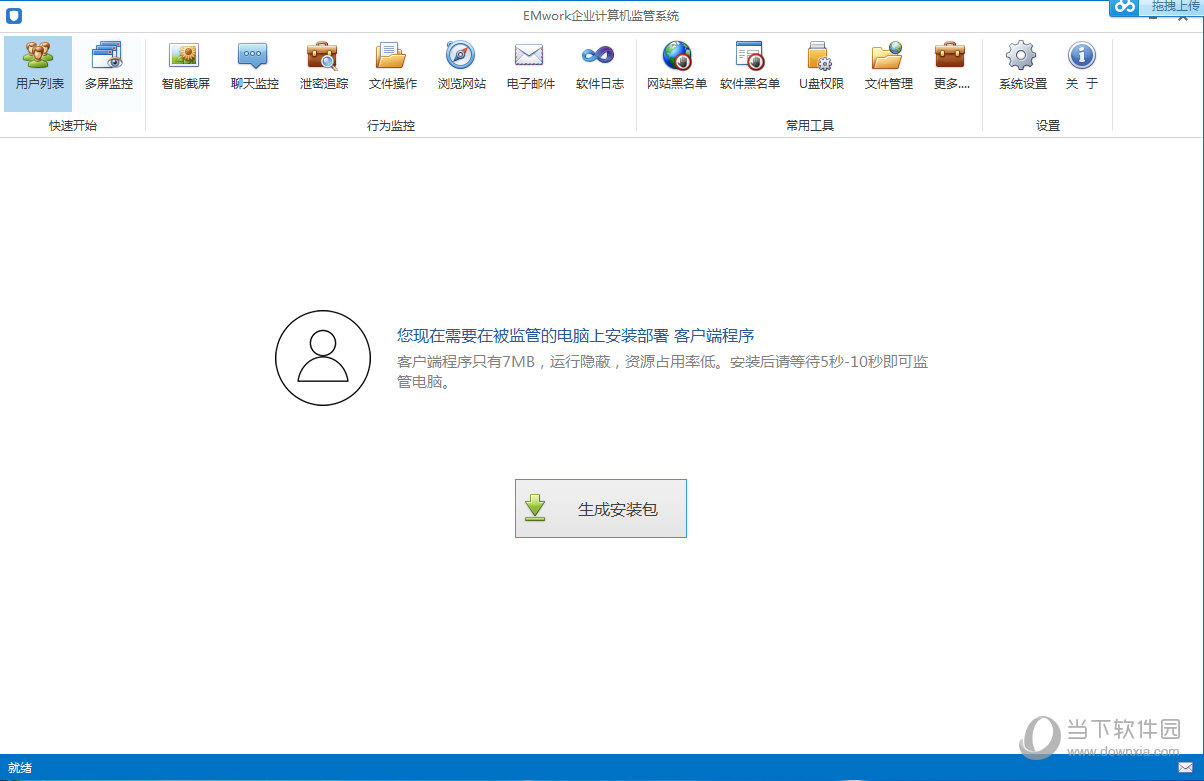Open 电子邮件 email monitoring
The width and height of the screenshot is (1204, 781).
530,68
